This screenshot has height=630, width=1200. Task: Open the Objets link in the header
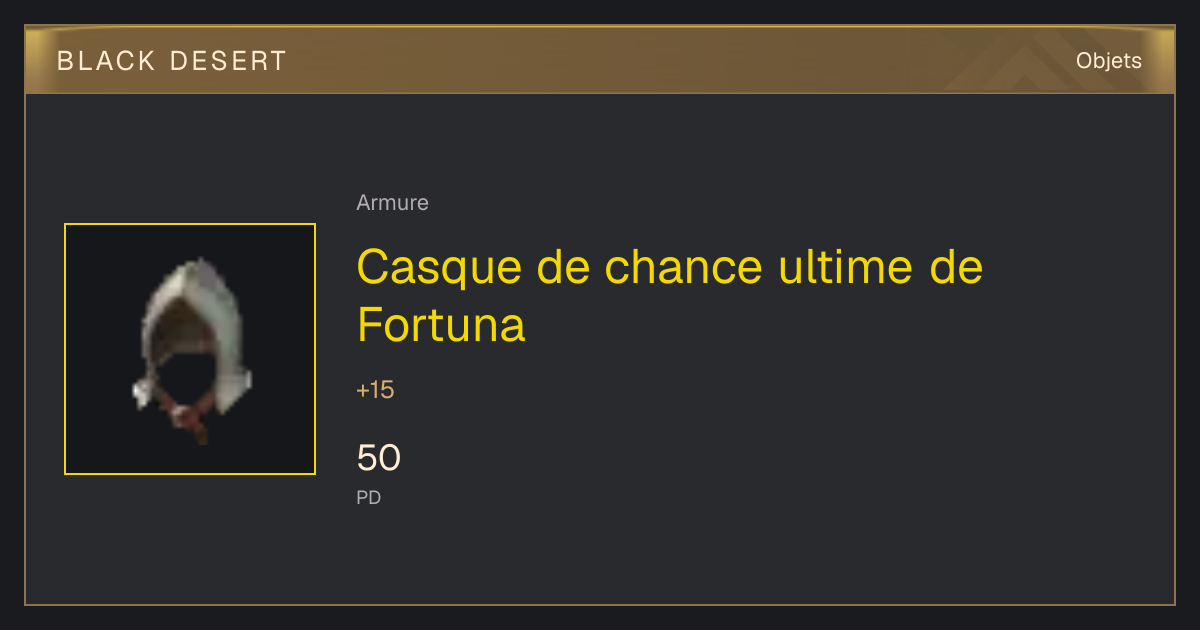click(1108, 61)
